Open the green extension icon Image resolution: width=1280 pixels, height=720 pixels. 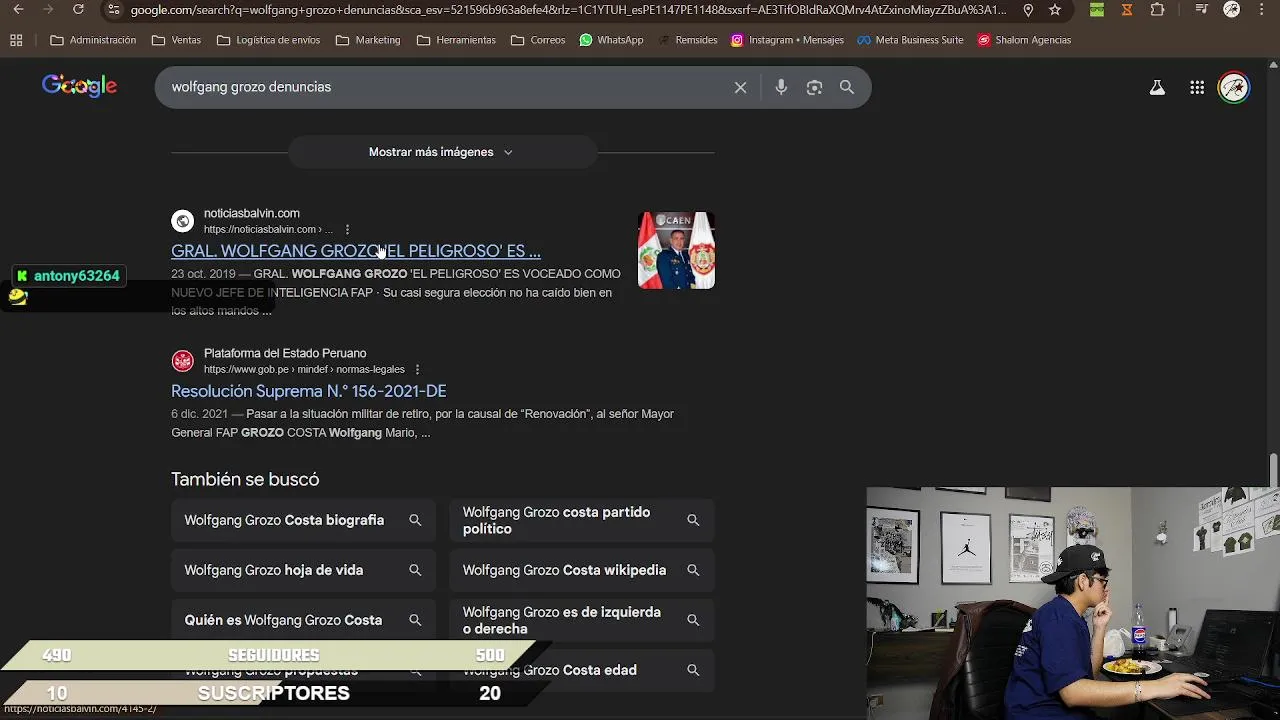tap(1097, 10)
